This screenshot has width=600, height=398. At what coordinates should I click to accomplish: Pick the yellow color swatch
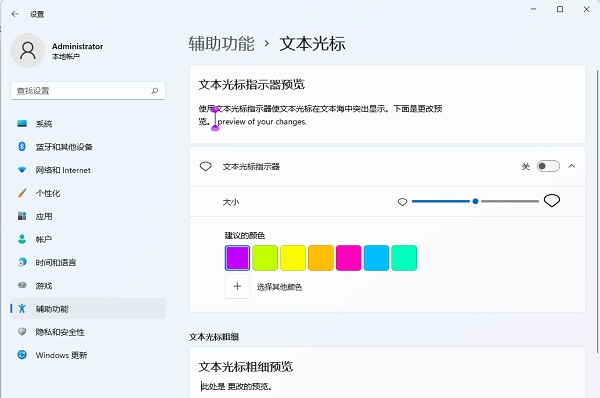293,258
